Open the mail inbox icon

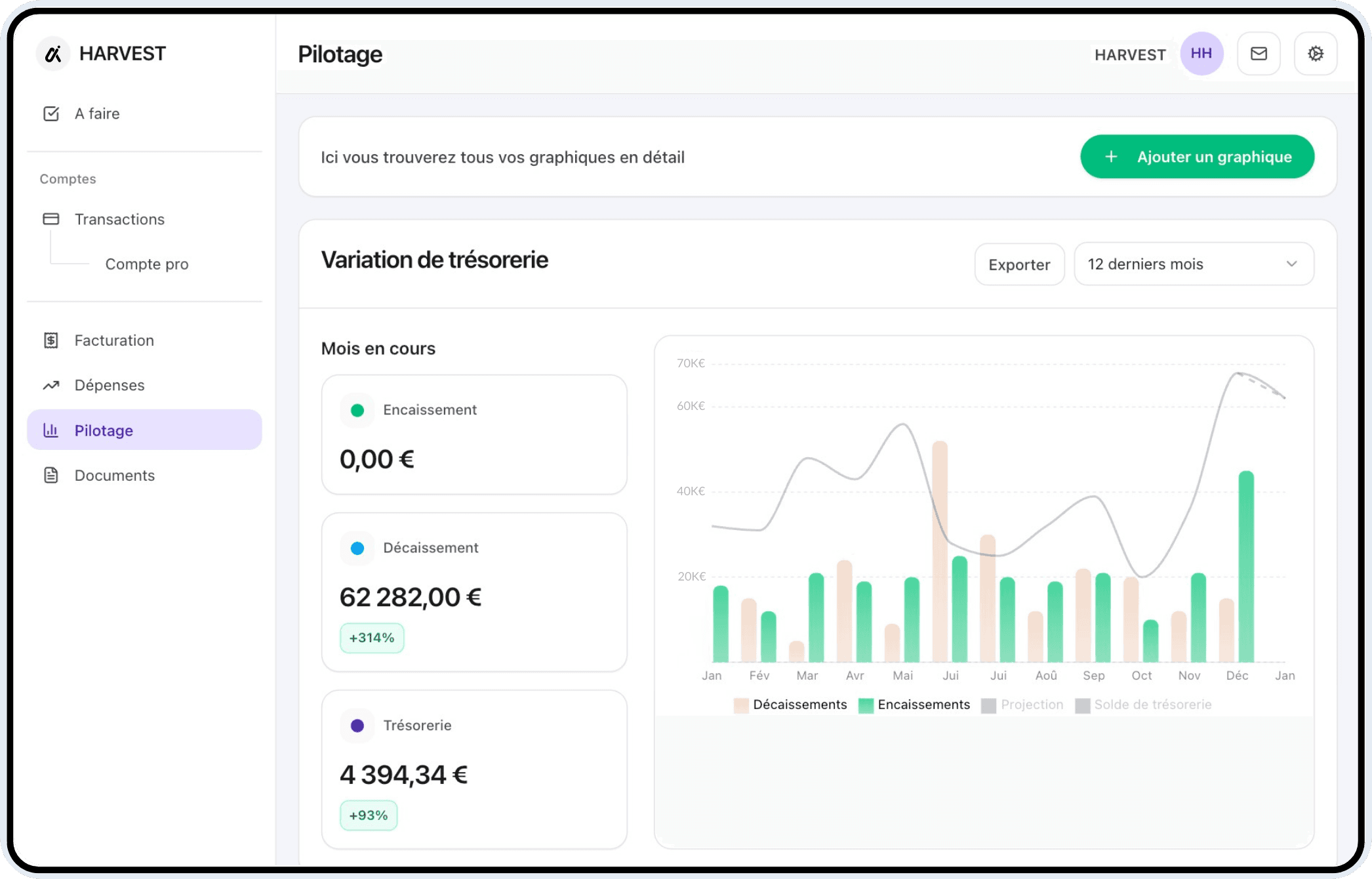(x=1258, y=54)
